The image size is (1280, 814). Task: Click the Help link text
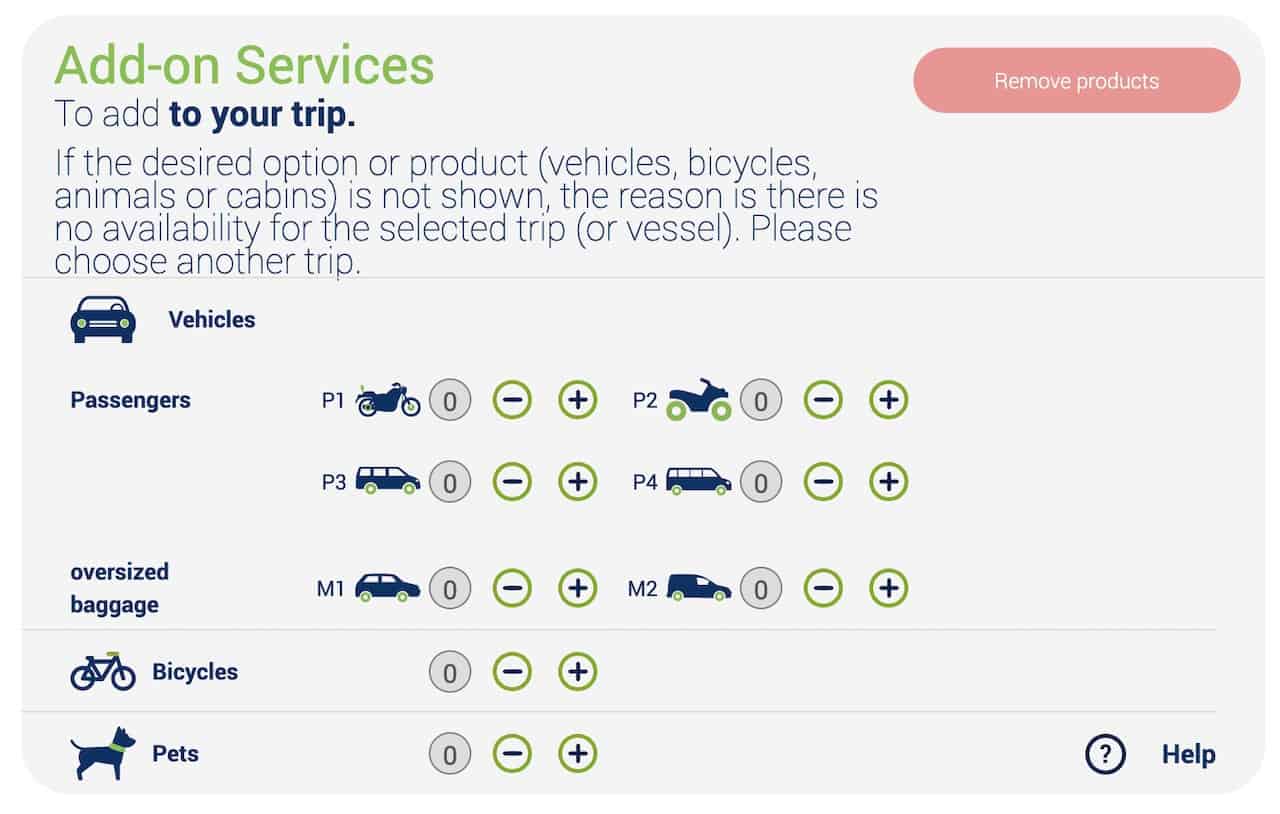click(1188, 754)
